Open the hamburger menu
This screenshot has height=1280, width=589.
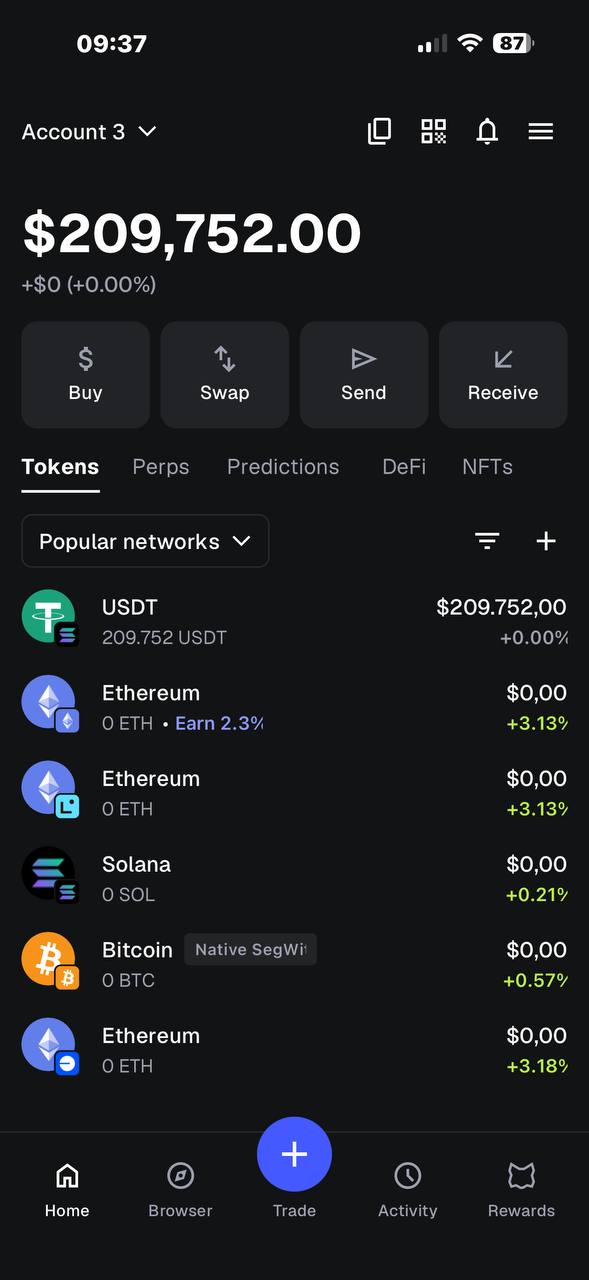pos(540,131)
